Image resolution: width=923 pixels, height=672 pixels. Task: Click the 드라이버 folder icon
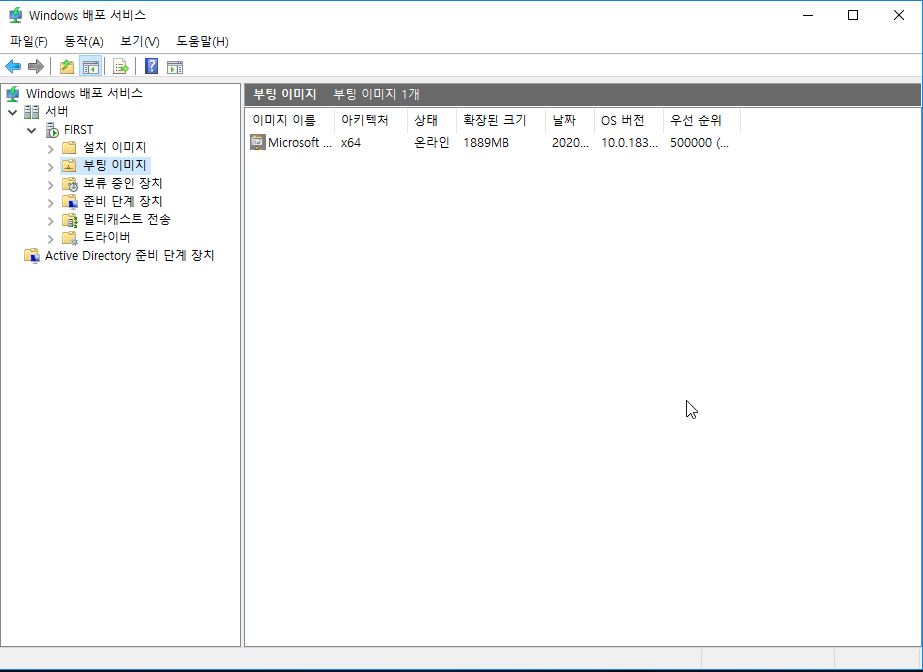[70, 238]
